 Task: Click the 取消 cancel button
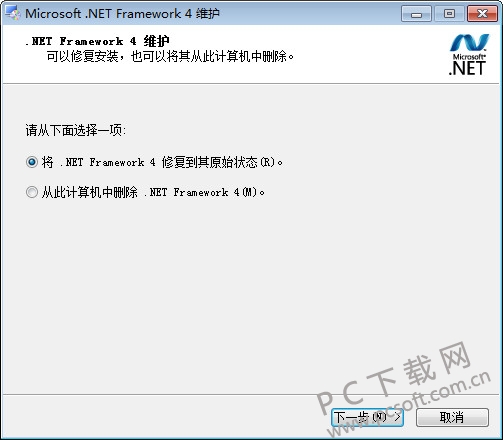pyautogui.click(x=452, y=417)
